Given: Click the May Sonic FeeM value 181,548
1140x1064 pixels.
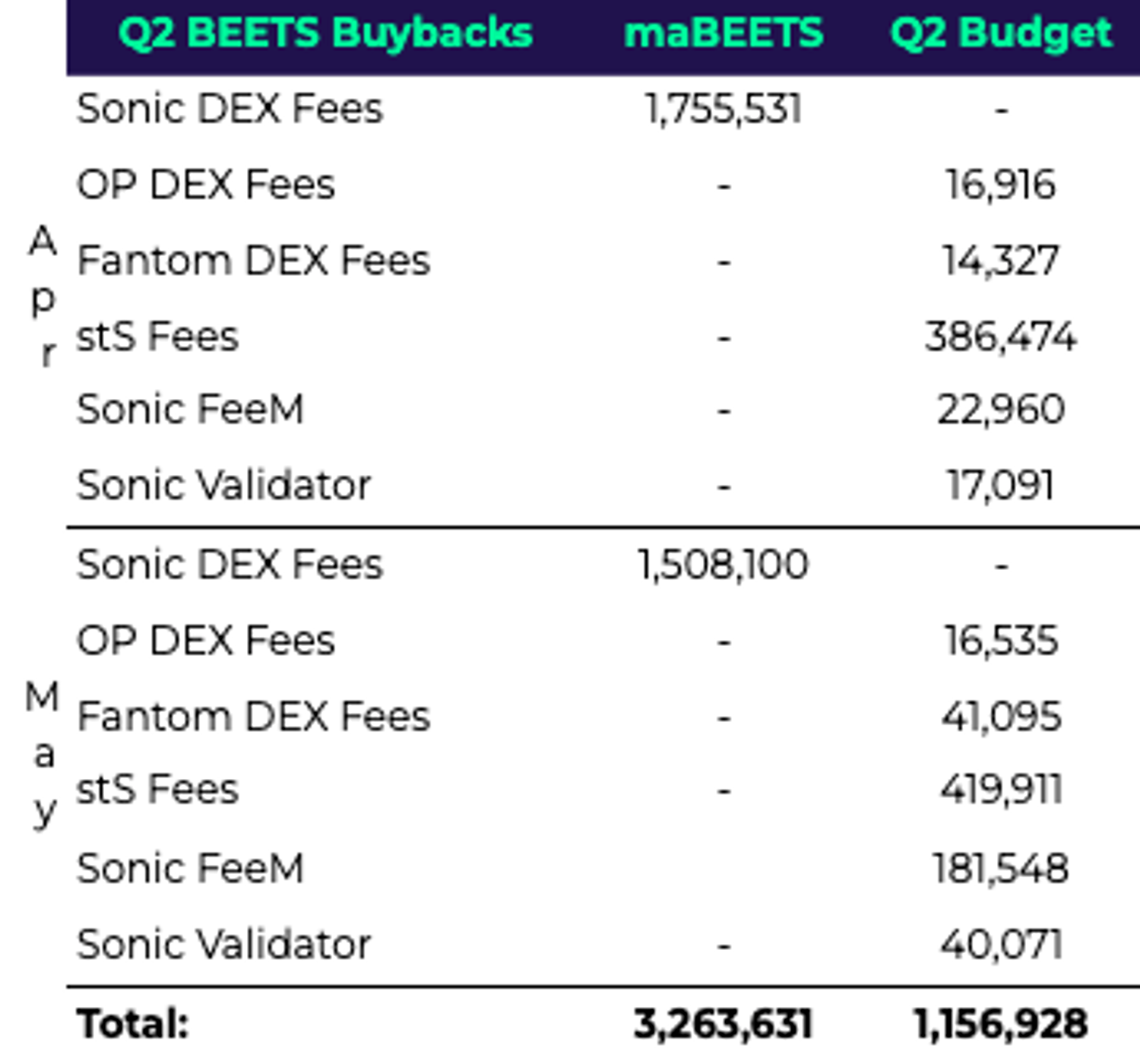Looking at the screenshot, I should [1000, 868].
